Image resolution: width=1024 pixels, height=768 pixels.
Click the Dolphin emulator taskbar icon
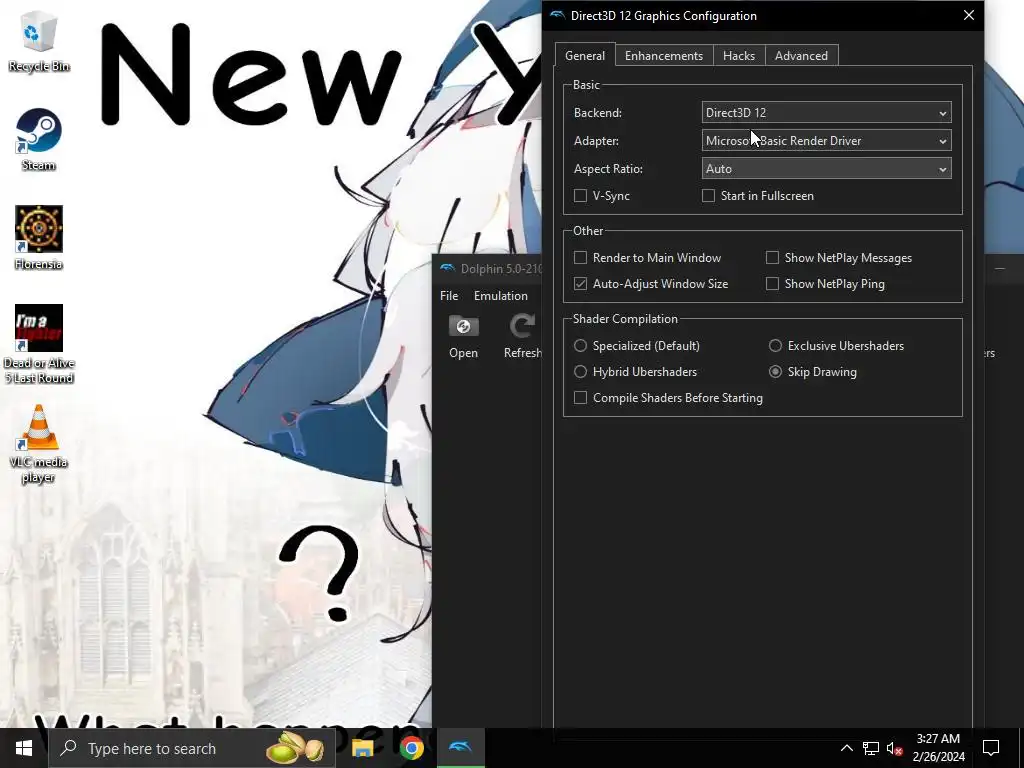pyautogui.click(x=460, y=748)
